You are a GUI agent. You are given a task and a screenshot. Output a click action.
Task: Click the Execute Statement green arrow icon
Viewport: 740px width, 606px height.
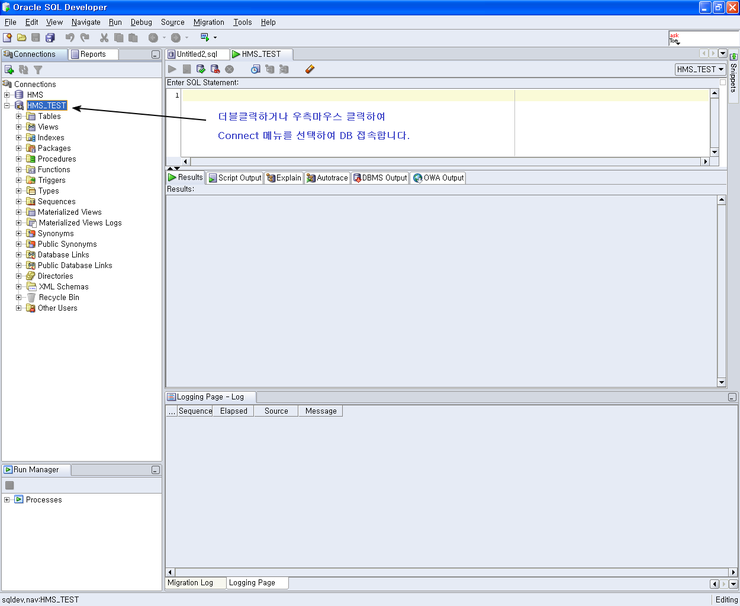[172, 69]
